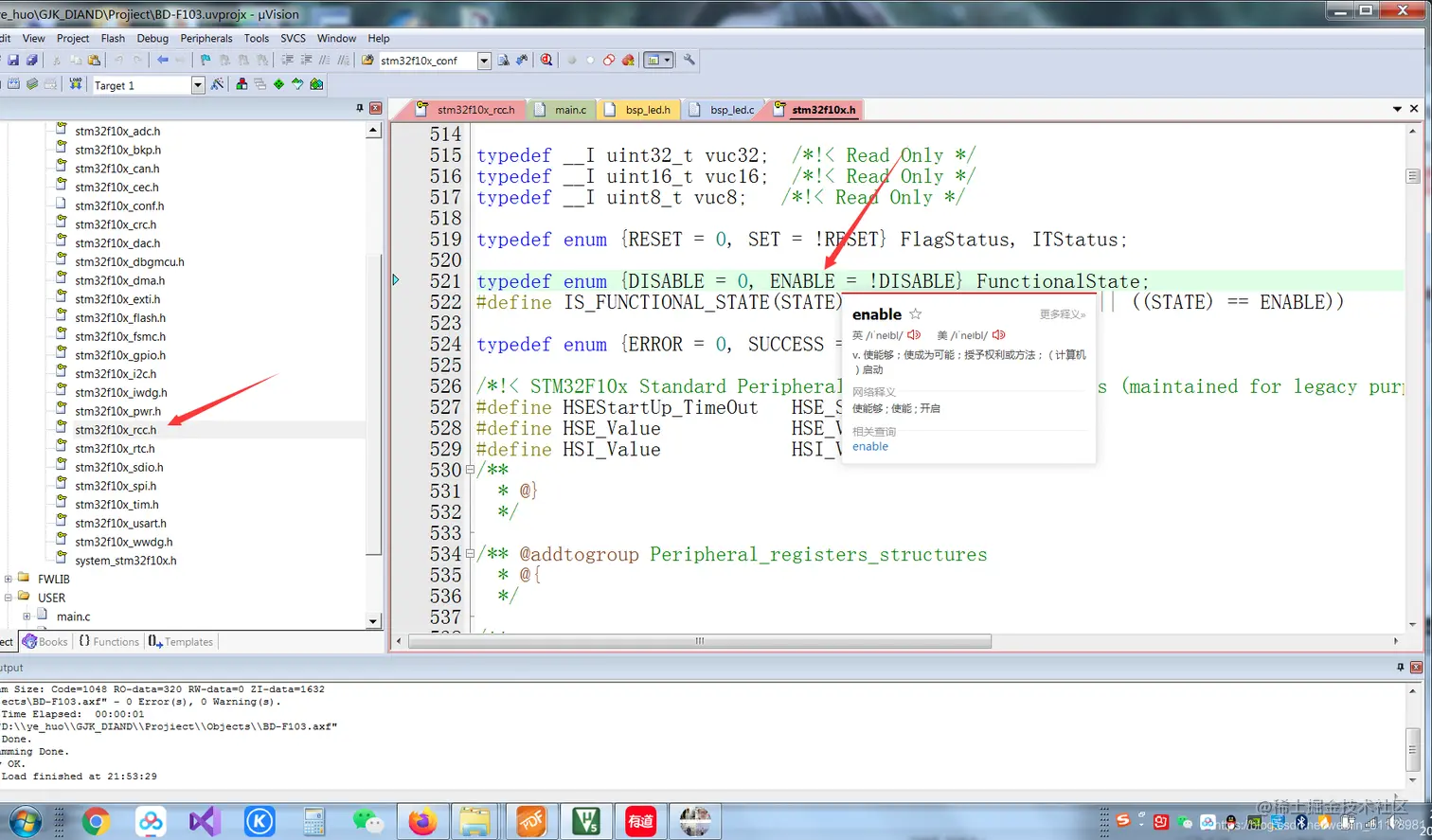Expand the main.c tree node
Viewport: 1432px width, 840px height.
pyautogui.click(x=27, y=617)
